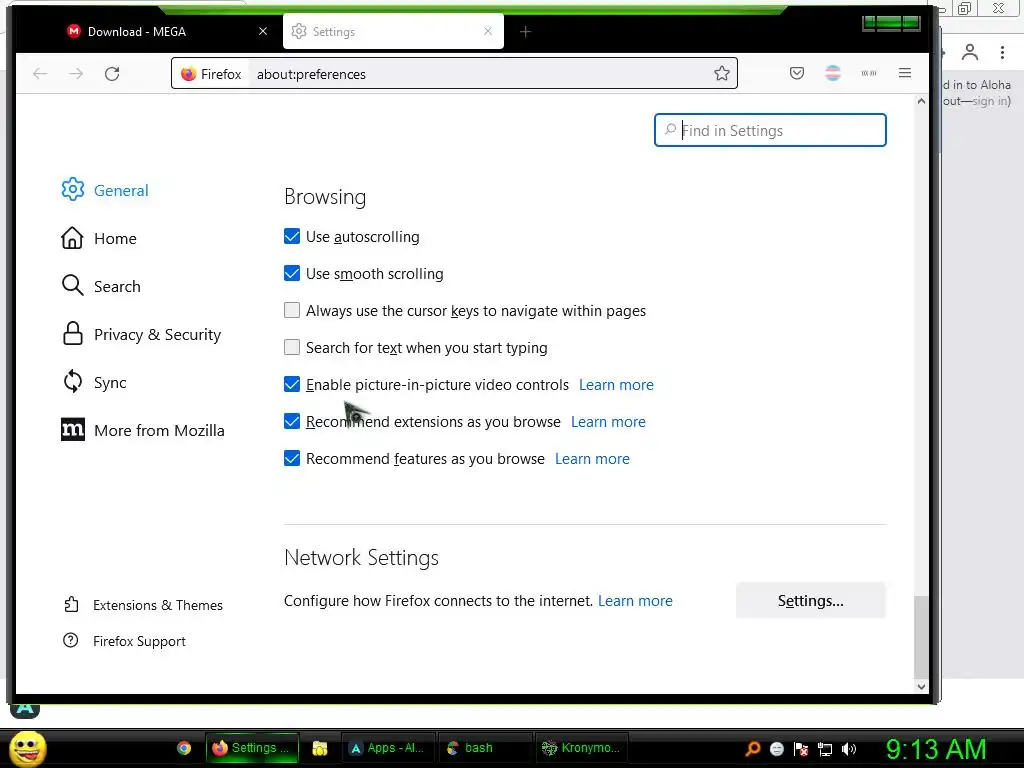1024x768 pixels.
Task: Open More from Mozilla category
Action: point(142,430)
